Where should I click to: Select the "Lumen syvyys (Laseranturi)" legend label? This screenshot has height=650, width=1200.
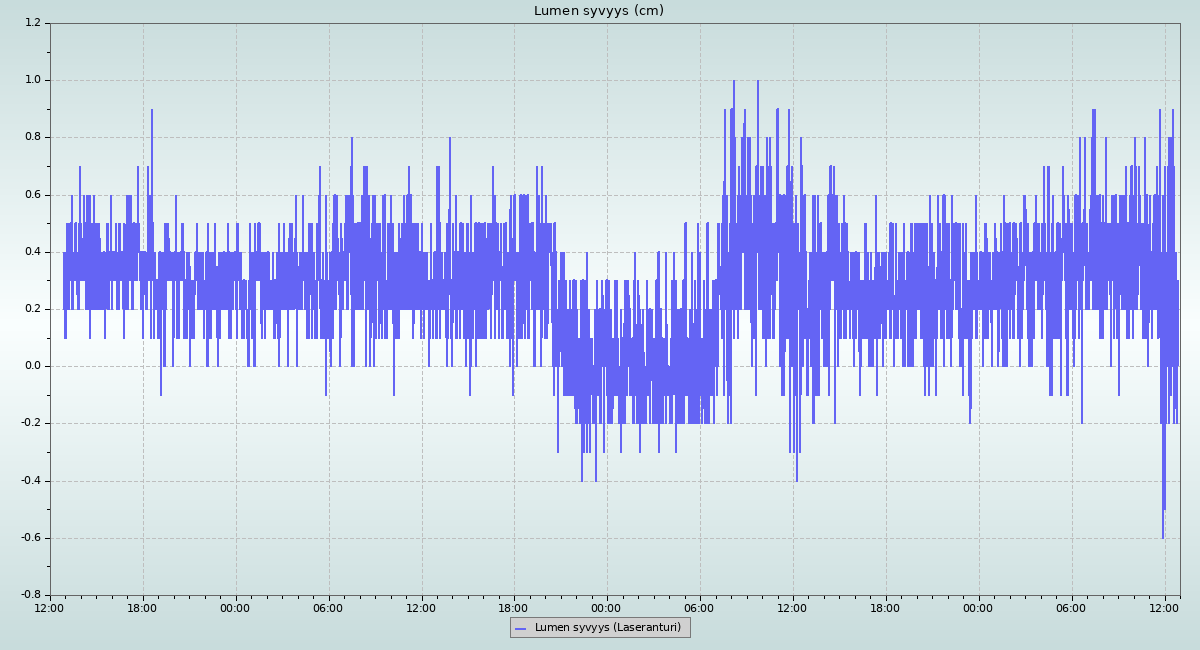607,628
